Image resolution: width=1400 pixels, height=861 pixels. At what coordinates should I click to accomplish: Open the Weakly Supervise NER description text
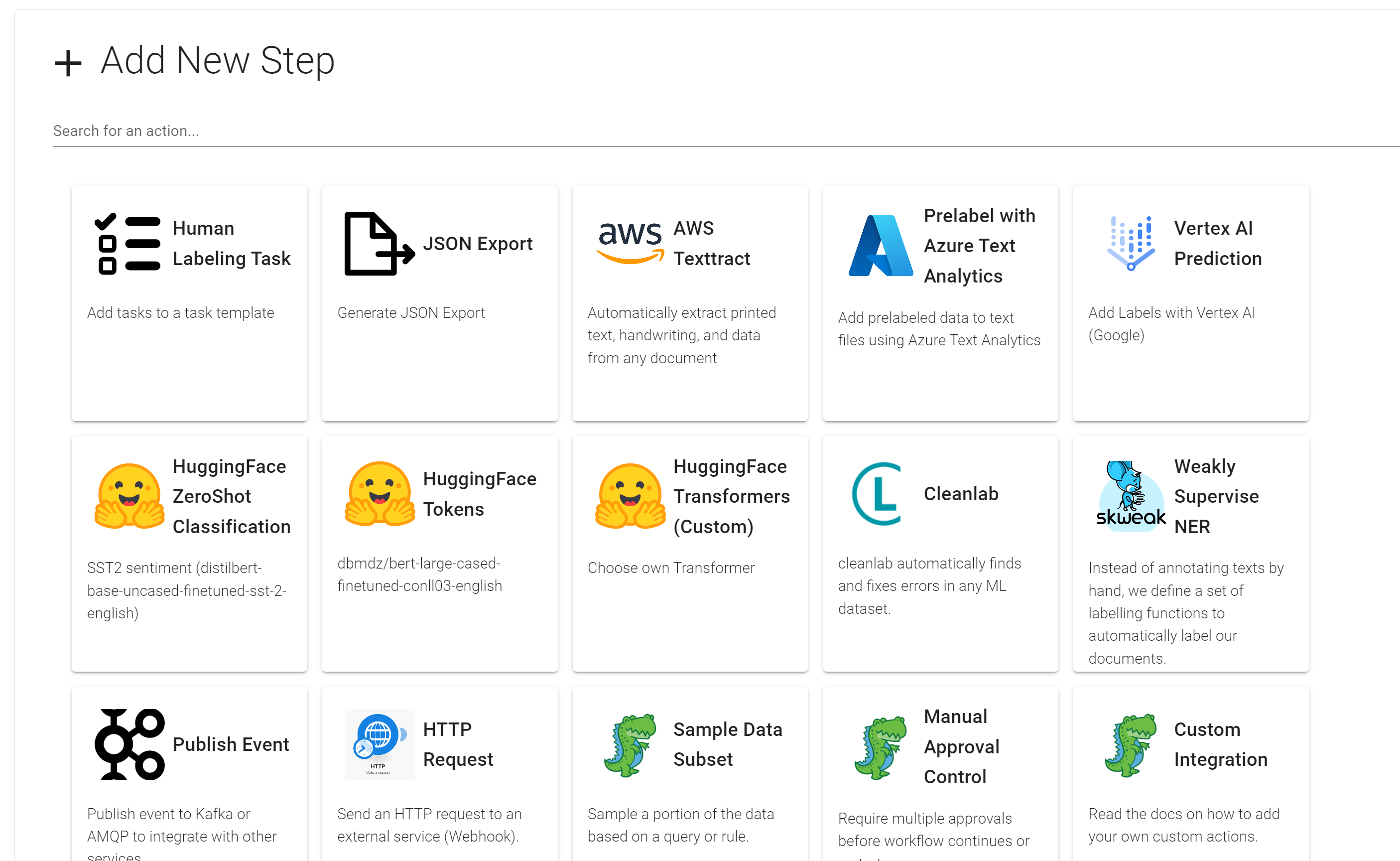tap(1185, 613)
